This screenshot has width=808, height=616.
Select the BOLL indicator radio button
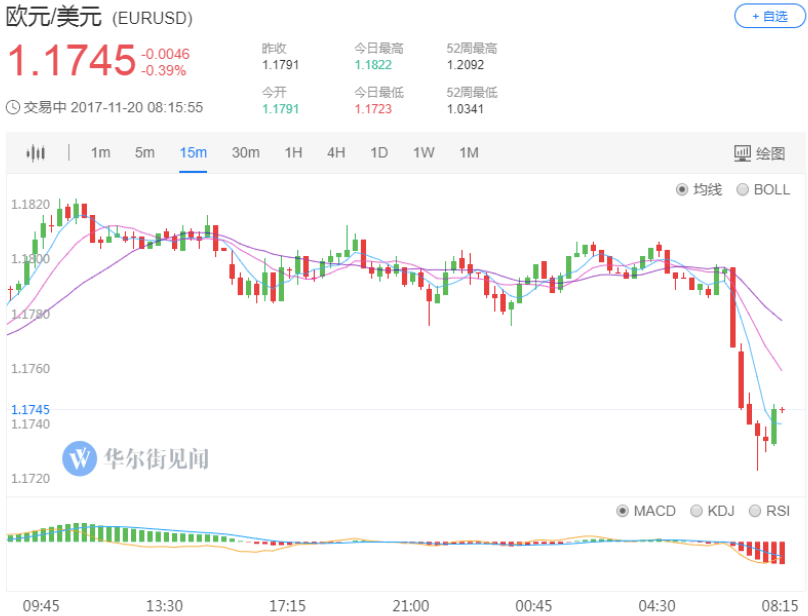[x=743, y=190]
